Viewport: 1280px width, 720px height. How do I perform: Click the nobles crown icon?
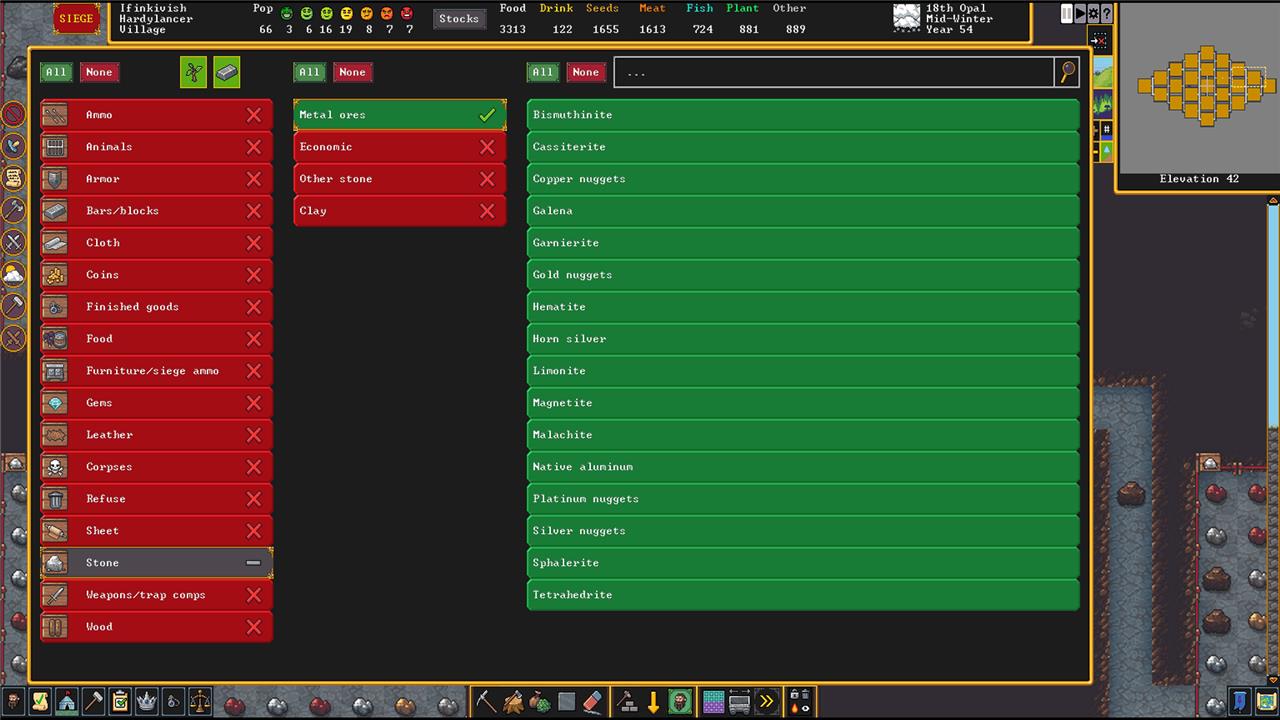tap(147, 701)
